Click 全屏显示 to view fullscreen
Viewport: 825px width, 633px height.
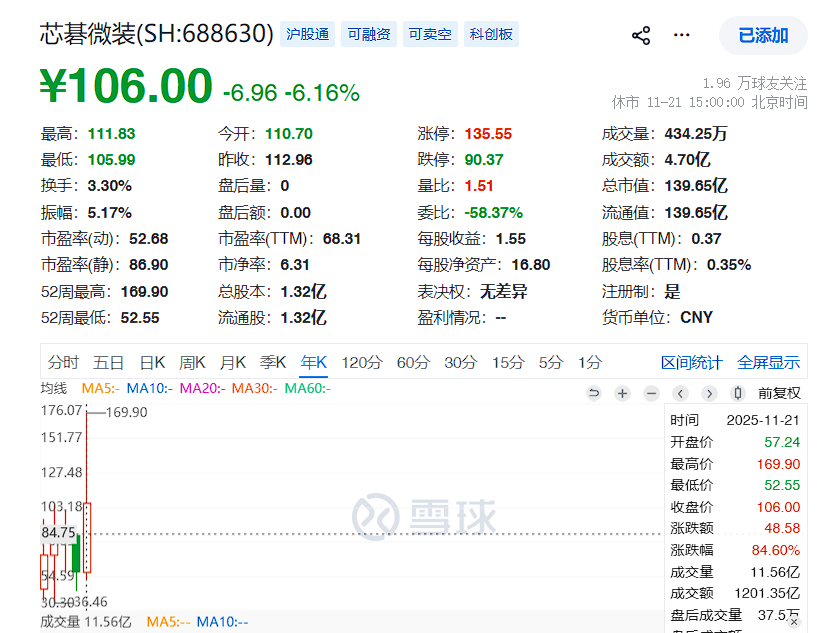(768, 363)
